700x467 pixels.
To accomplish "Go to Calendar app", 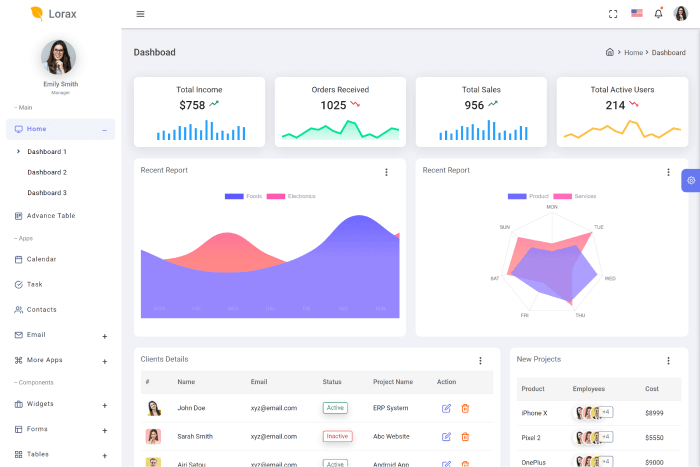I will tap(42, 259).
